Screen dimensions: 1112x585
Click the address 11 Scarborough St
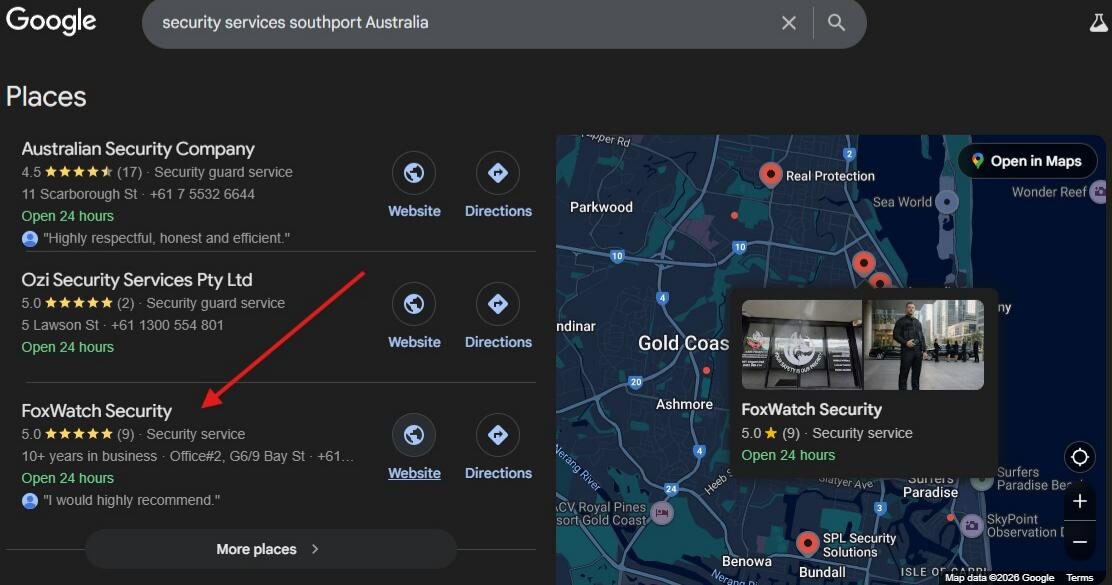click(x=79, y=194)
